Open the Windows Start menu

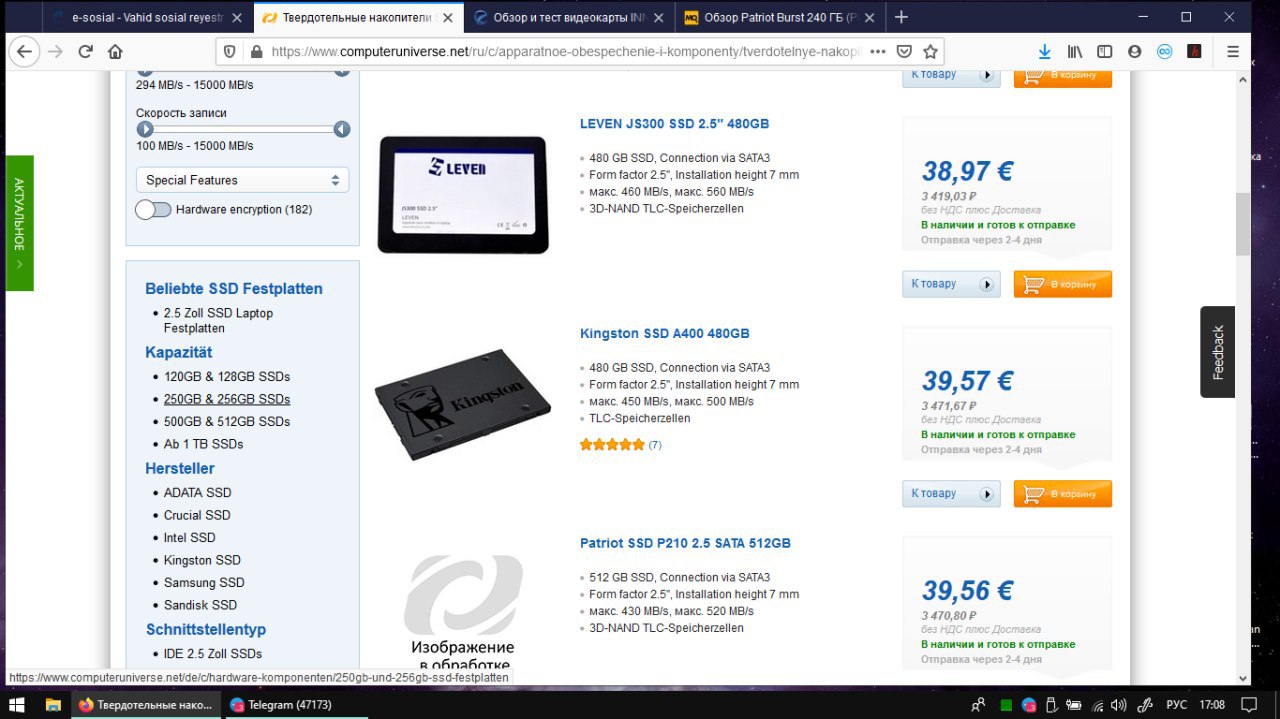[x=17, y=705]
